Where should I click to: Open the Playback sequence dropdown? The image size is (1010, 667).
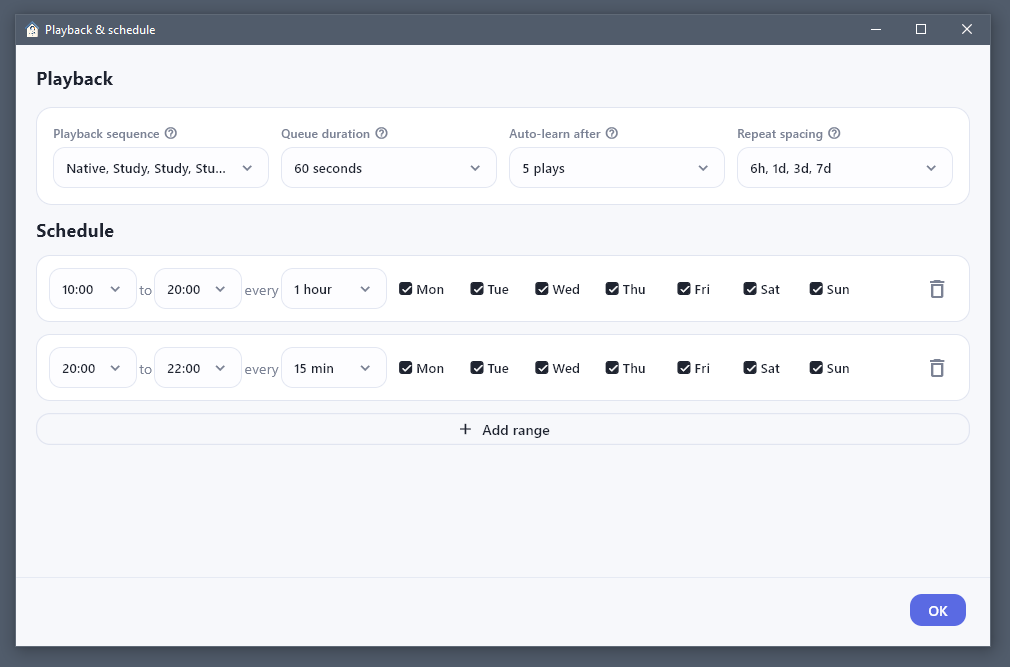pyautogui.click(x=161, y=168)
